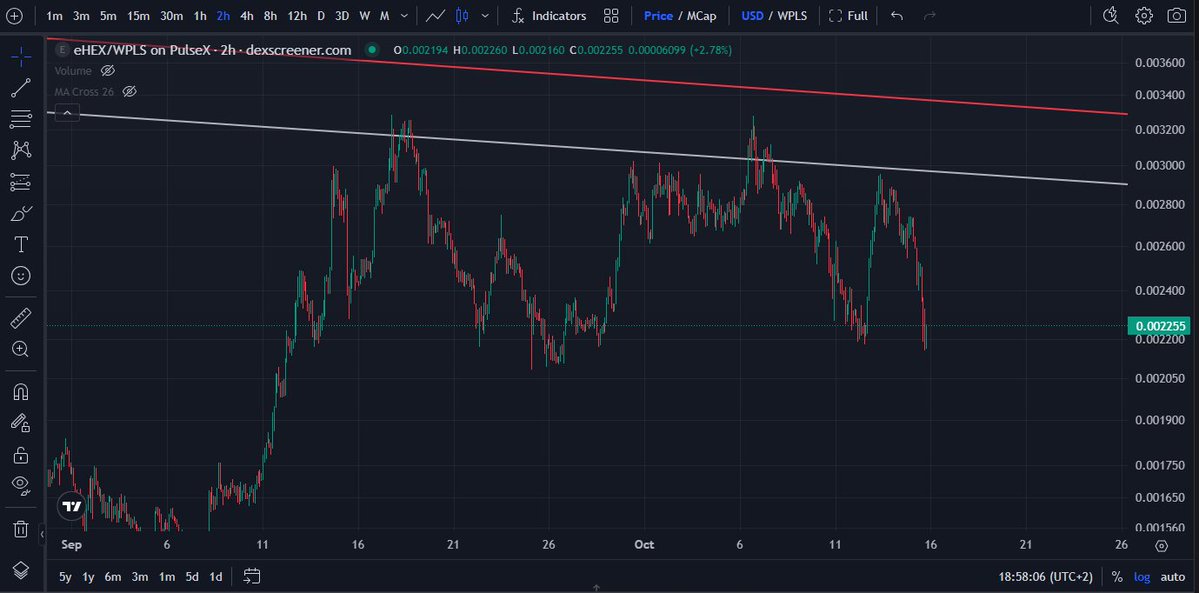Viewport: 1199px width, 593px height.
Task: Activate the zoom in tool
Action: pyautogui.click(x=21, y=349)
